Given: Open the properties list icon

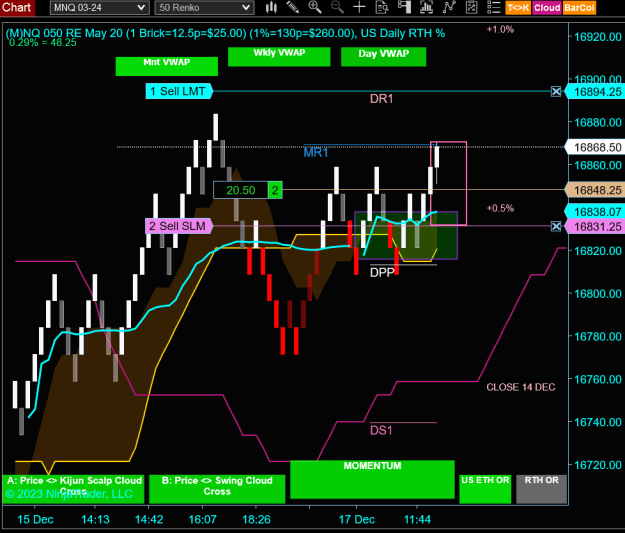Looking at the screenshot, I should click(x=494, y=7).
